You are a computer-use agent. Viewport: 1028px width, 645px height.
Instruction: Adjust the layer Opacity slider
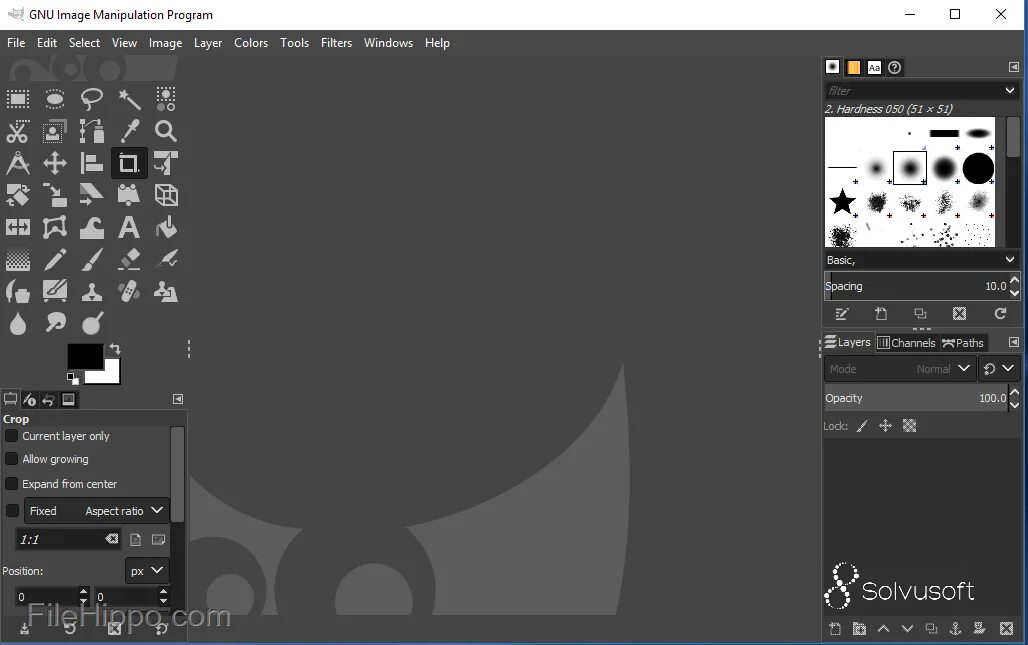tap(916, 399)
